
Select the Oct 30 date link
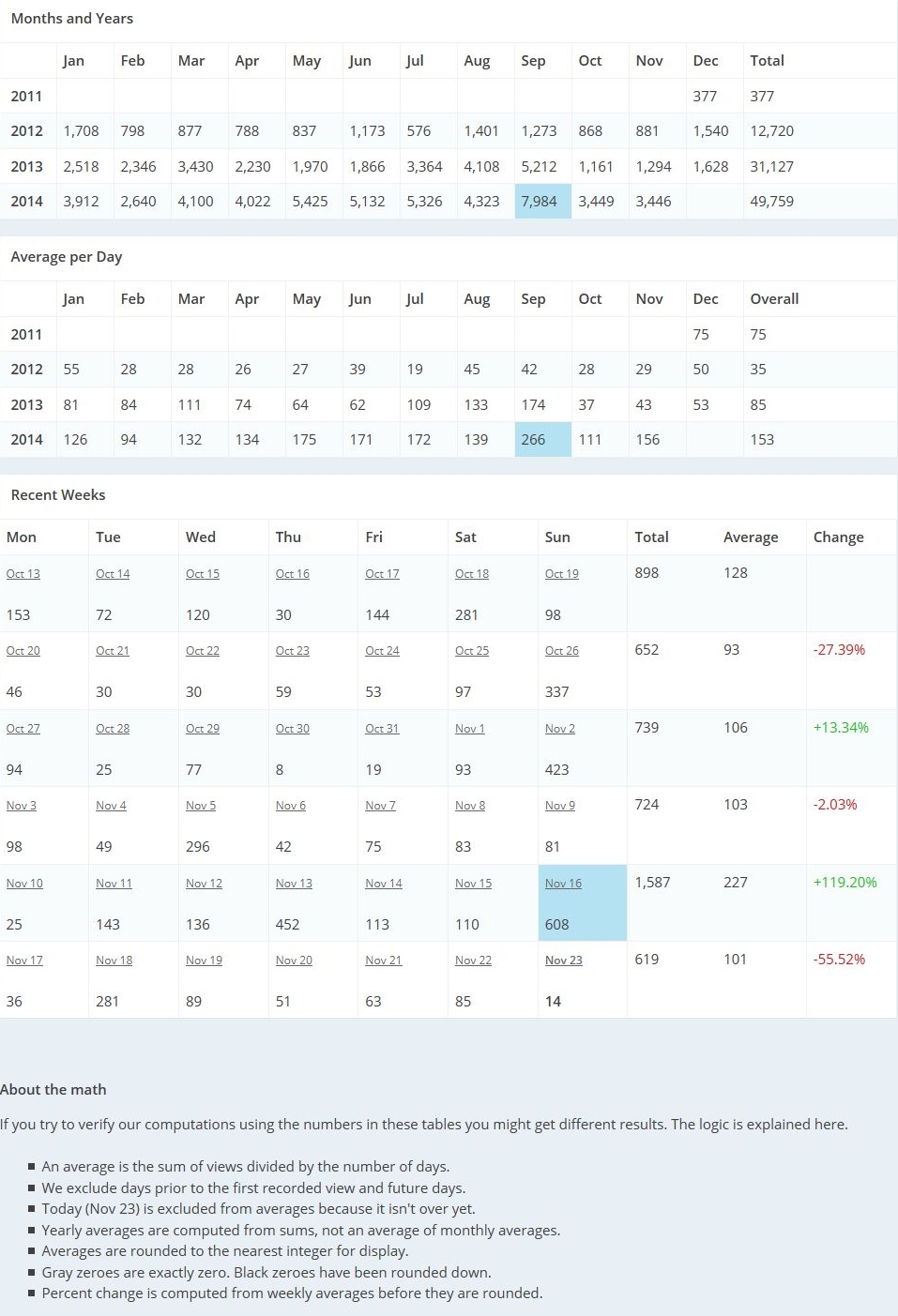pos(292,729)
